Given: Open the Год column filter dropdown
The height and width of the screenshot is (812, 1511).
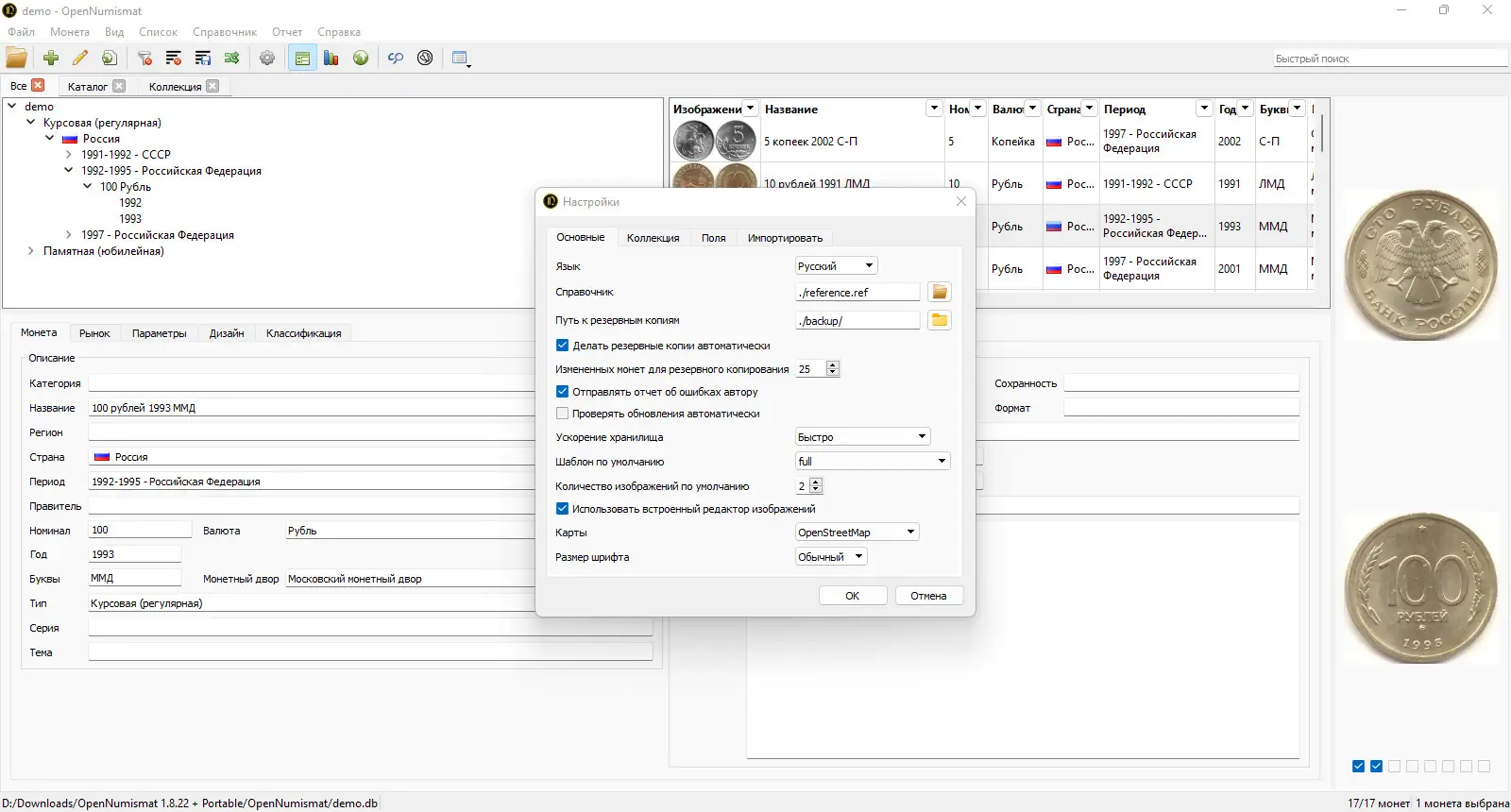Looking at the screenshot, I should click(x=1245, y=109).
